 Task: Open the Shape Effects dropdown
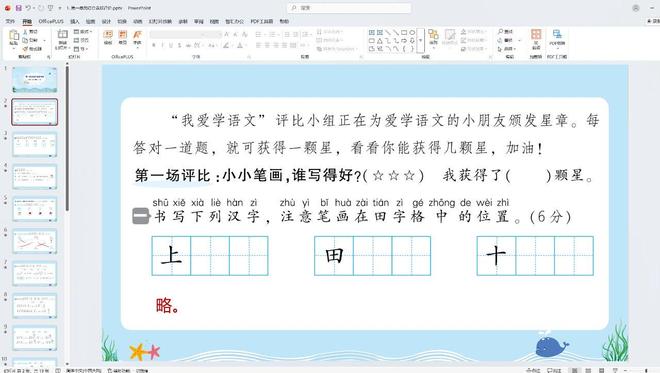tap(473, 49)
